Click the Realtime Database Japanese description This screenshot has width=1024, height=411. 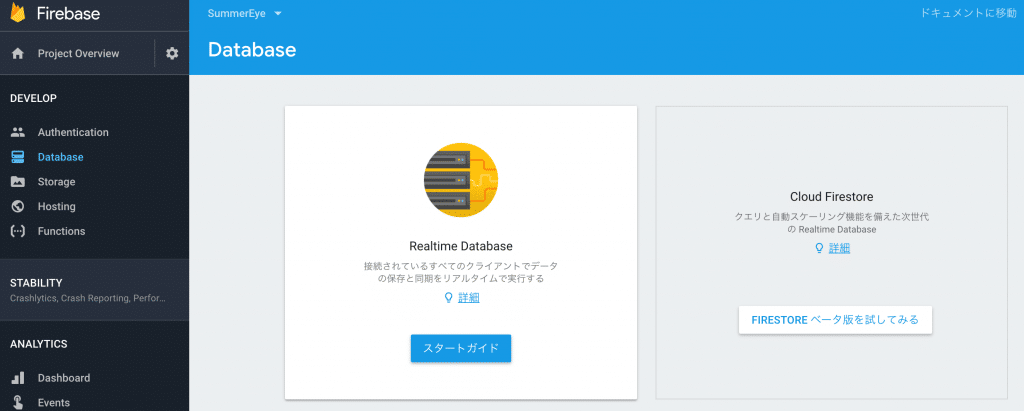(460, 272)
